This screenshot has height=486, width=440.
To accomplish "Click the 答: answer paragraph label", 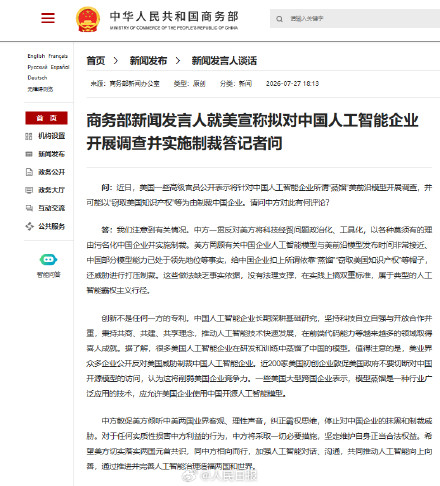I will coord(107,230).
